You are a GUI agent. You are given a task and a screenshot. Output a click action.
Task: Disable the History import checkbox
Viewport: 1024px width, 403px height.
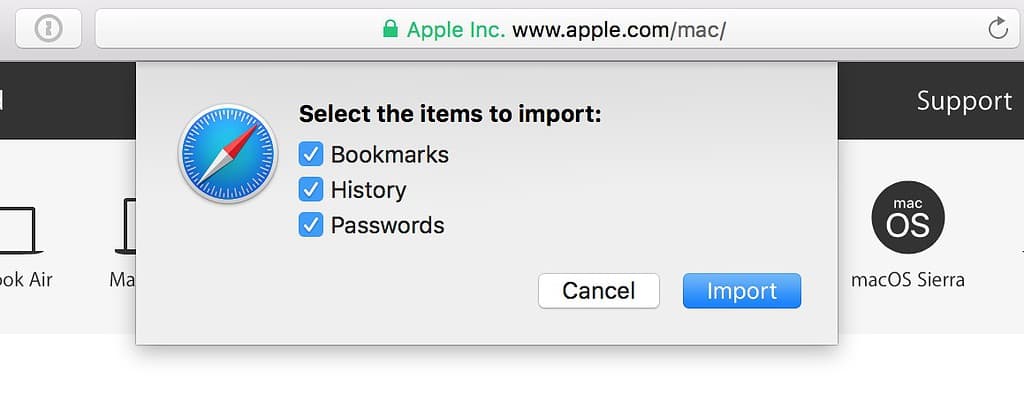click(311, 190)
